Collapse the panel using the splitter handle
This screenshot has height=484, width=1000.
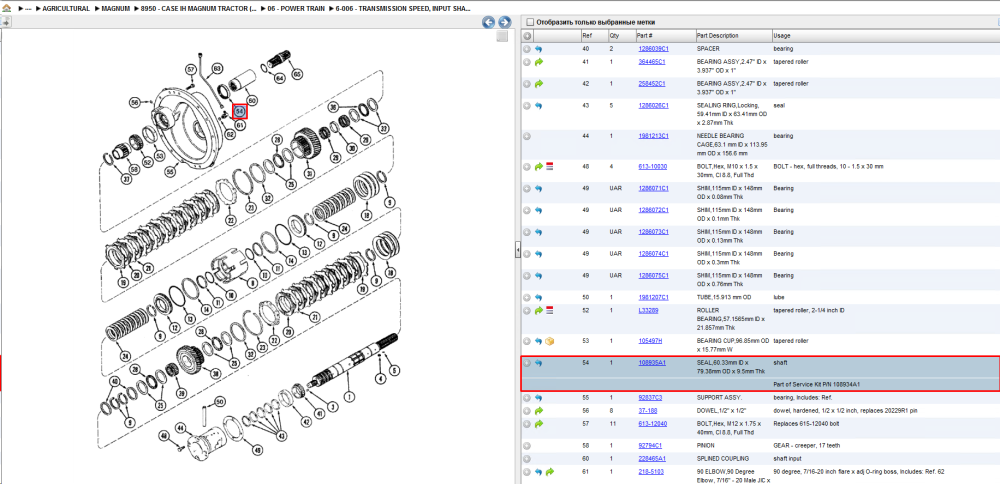point(518,251)
